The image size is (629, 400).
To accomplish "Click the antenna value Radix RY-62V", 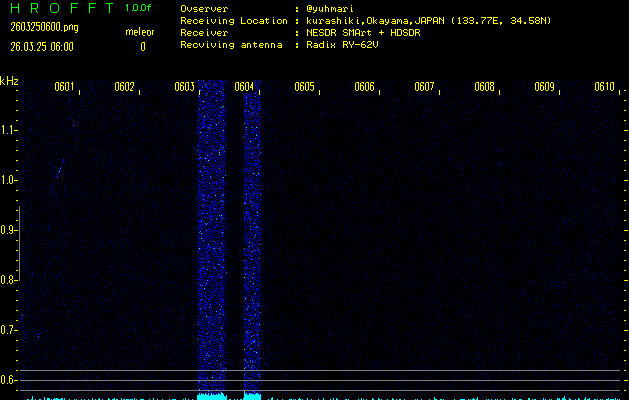I will [x=342, y=45].
